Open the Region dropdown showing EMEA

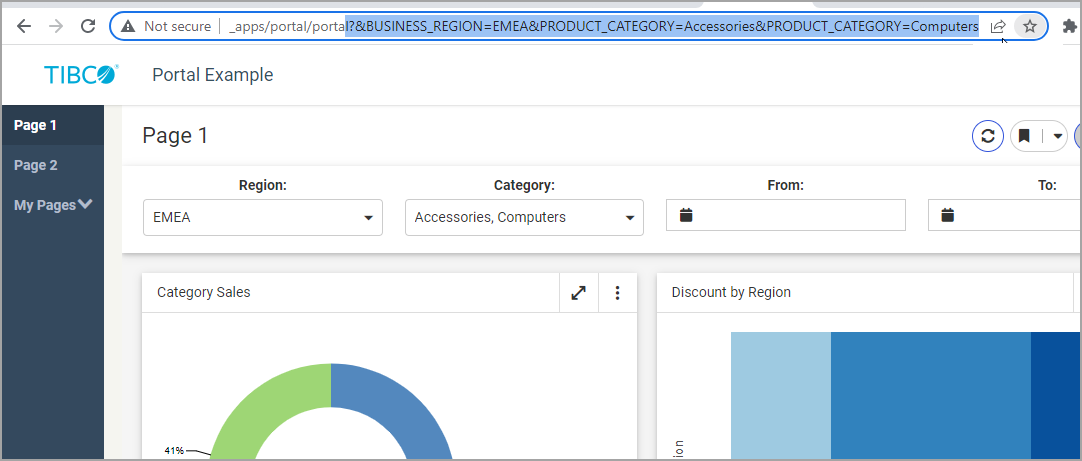(x=263, y=217)
